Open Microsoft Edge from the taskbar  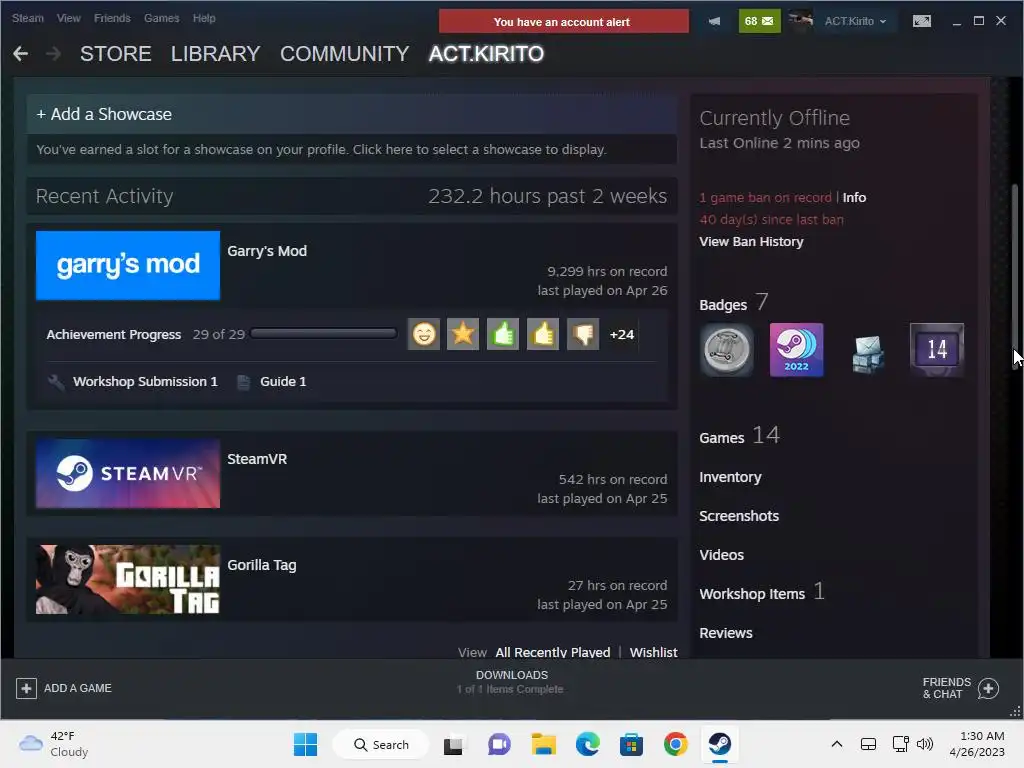click(x=588, y=744)
